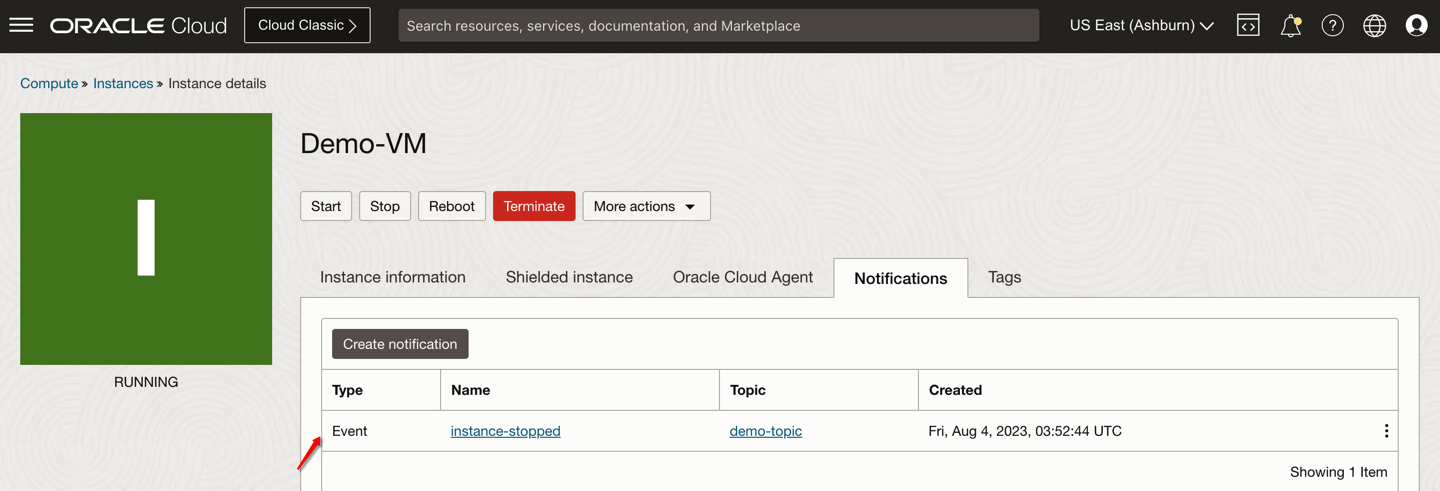Open the Cloud Classic switcher
Screen dimensions: 1440x491
click(x=307, y=26)
